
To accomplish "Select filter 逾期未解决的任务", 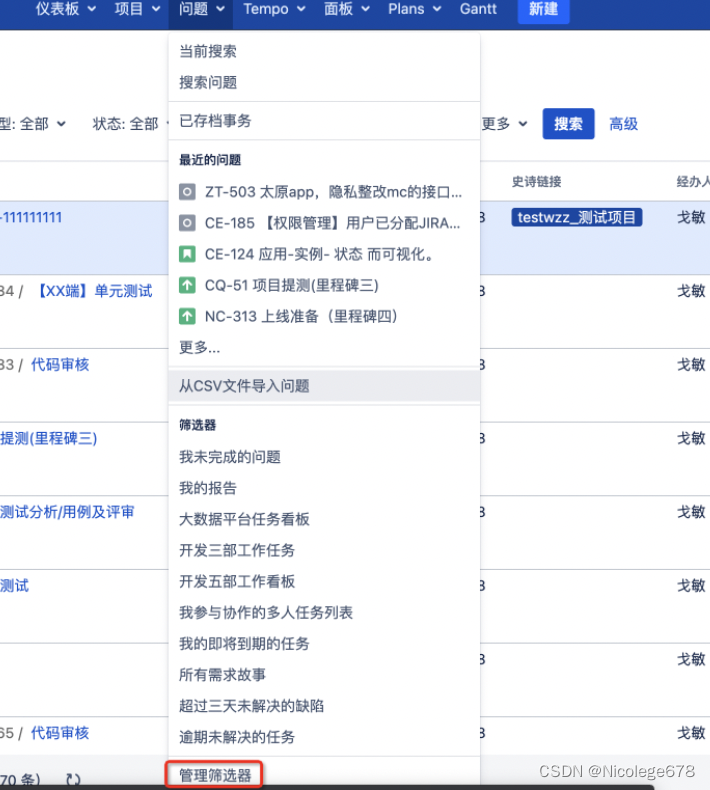I will click(324, 737).
